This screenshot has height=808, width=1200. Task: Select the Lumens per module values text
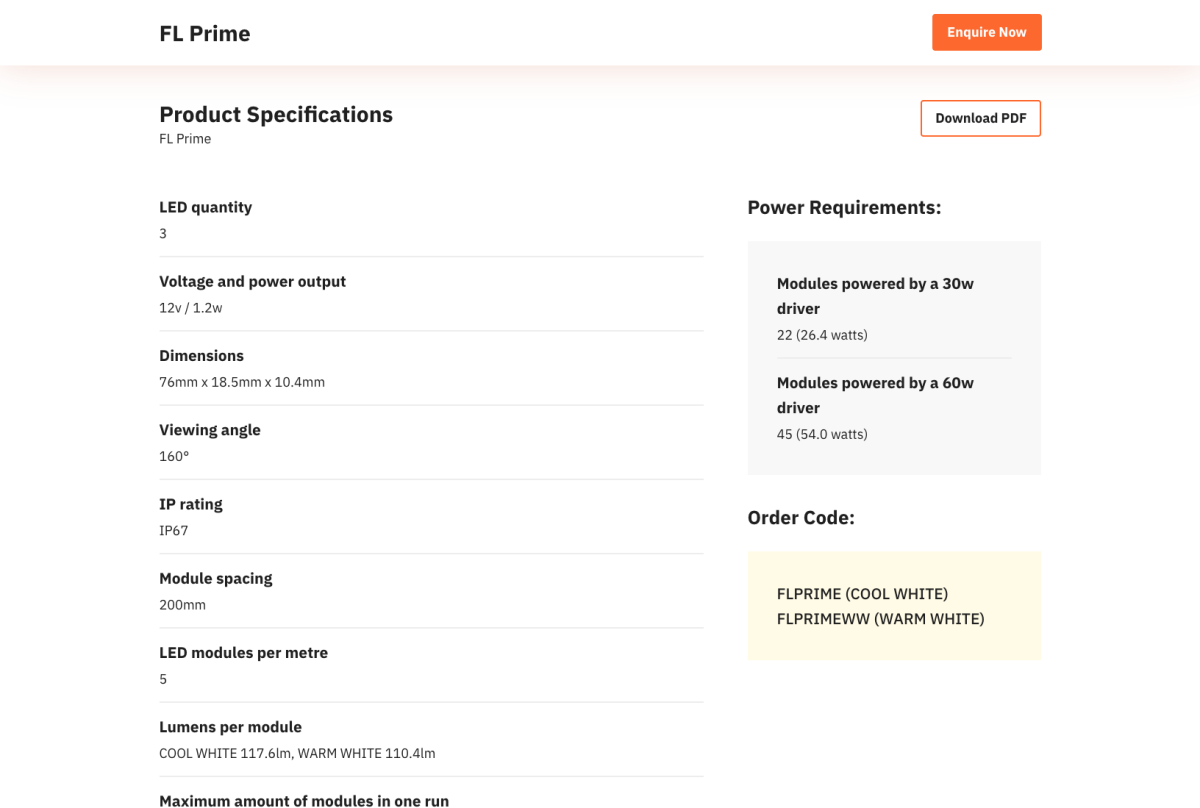coord(297,753)
